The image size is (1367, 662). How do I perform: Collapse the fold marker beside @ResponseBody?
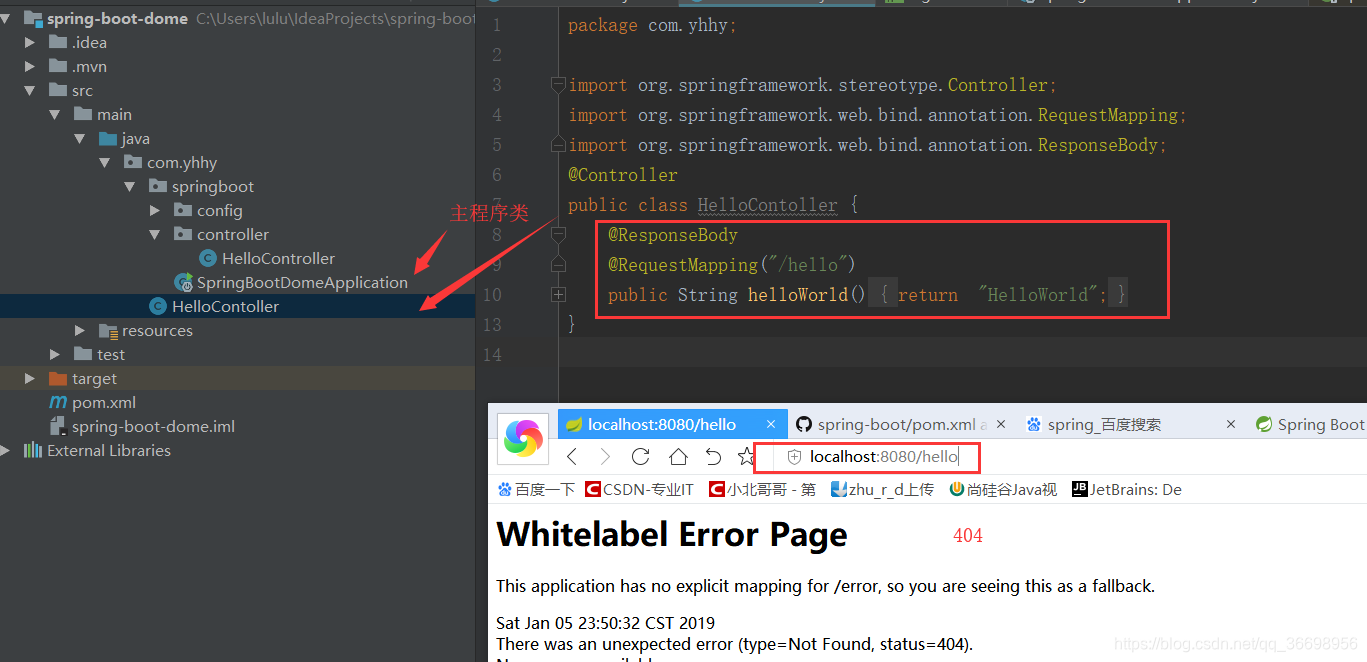point(558,234)
